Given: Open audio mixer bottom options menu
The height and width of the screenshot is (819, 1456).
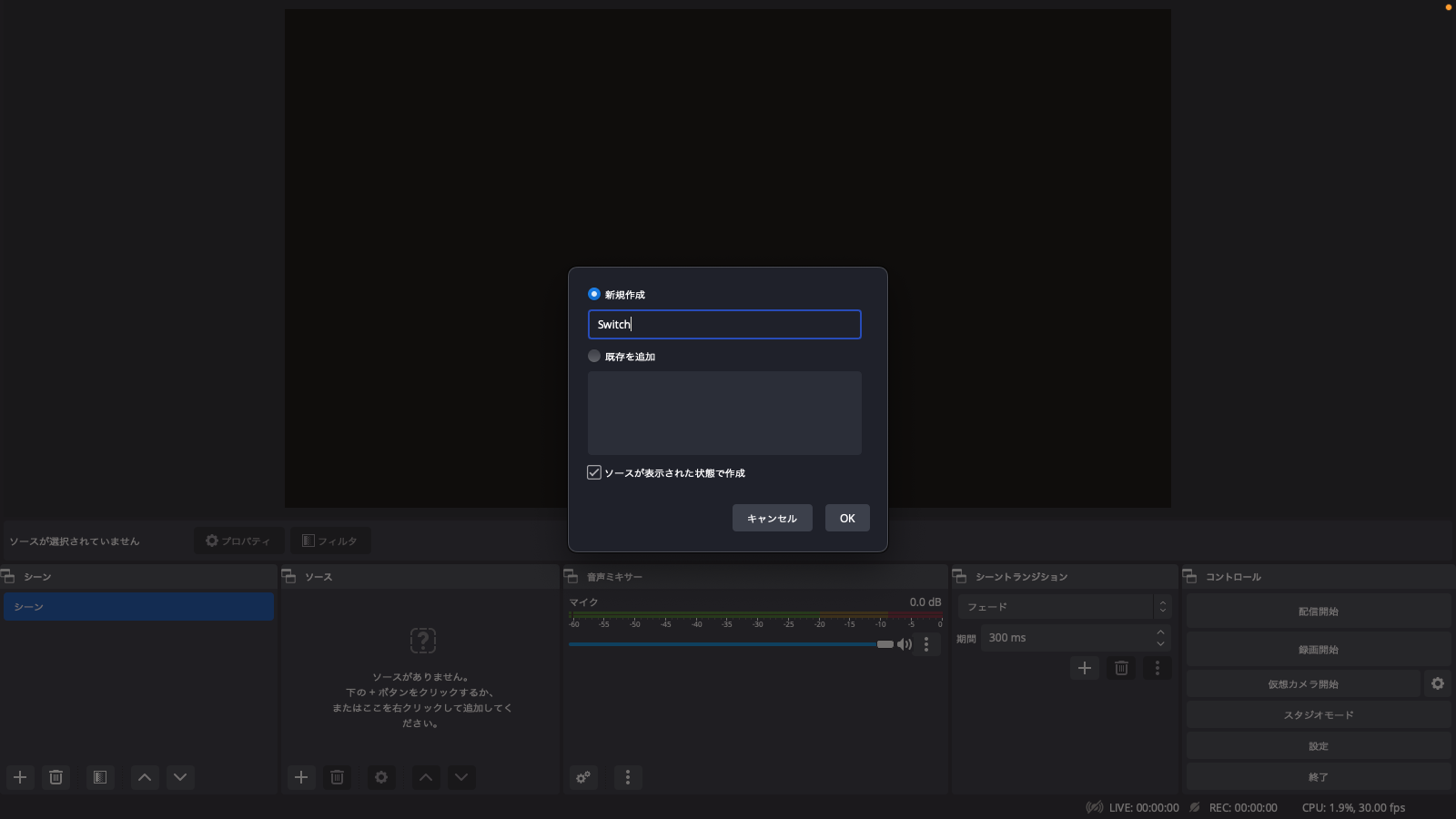Looking at the screenshot, I should 628,777.
